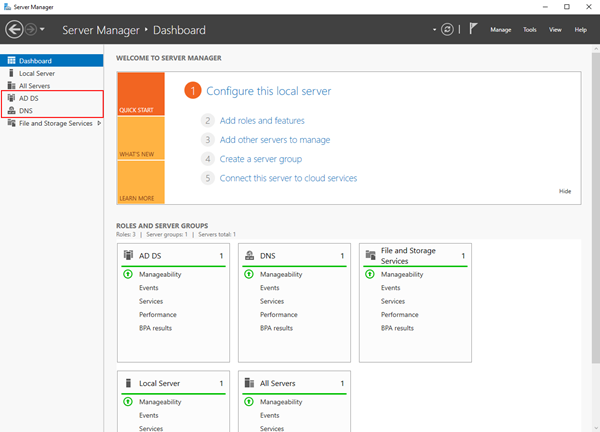This screenshot has height=432, width=600.
Task: Click Add roles and features link
Action: click(262, 121)
